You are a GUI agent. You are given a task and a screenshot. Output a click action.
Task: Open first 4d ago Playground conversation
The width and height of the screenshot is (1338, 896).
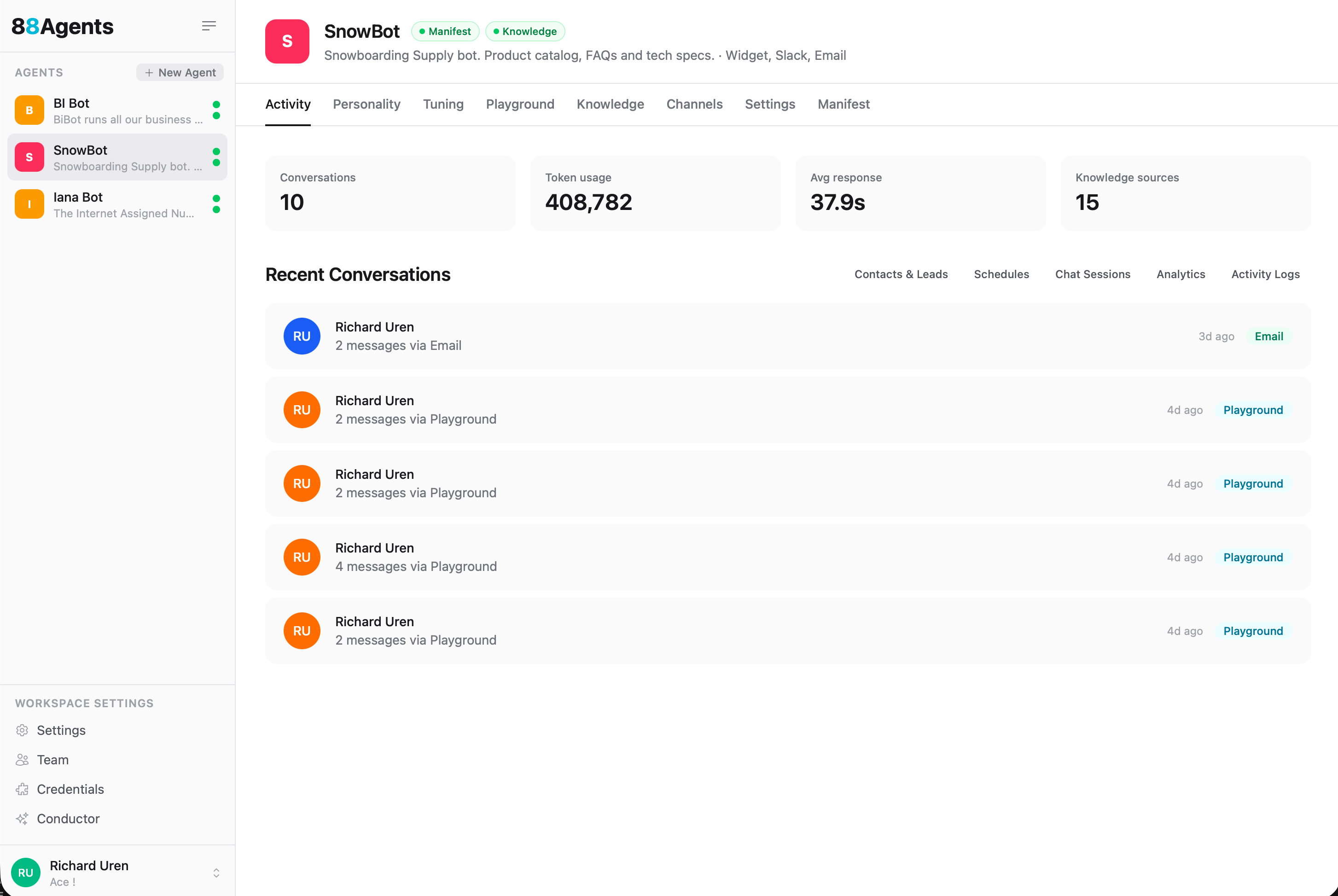[787, 410]
